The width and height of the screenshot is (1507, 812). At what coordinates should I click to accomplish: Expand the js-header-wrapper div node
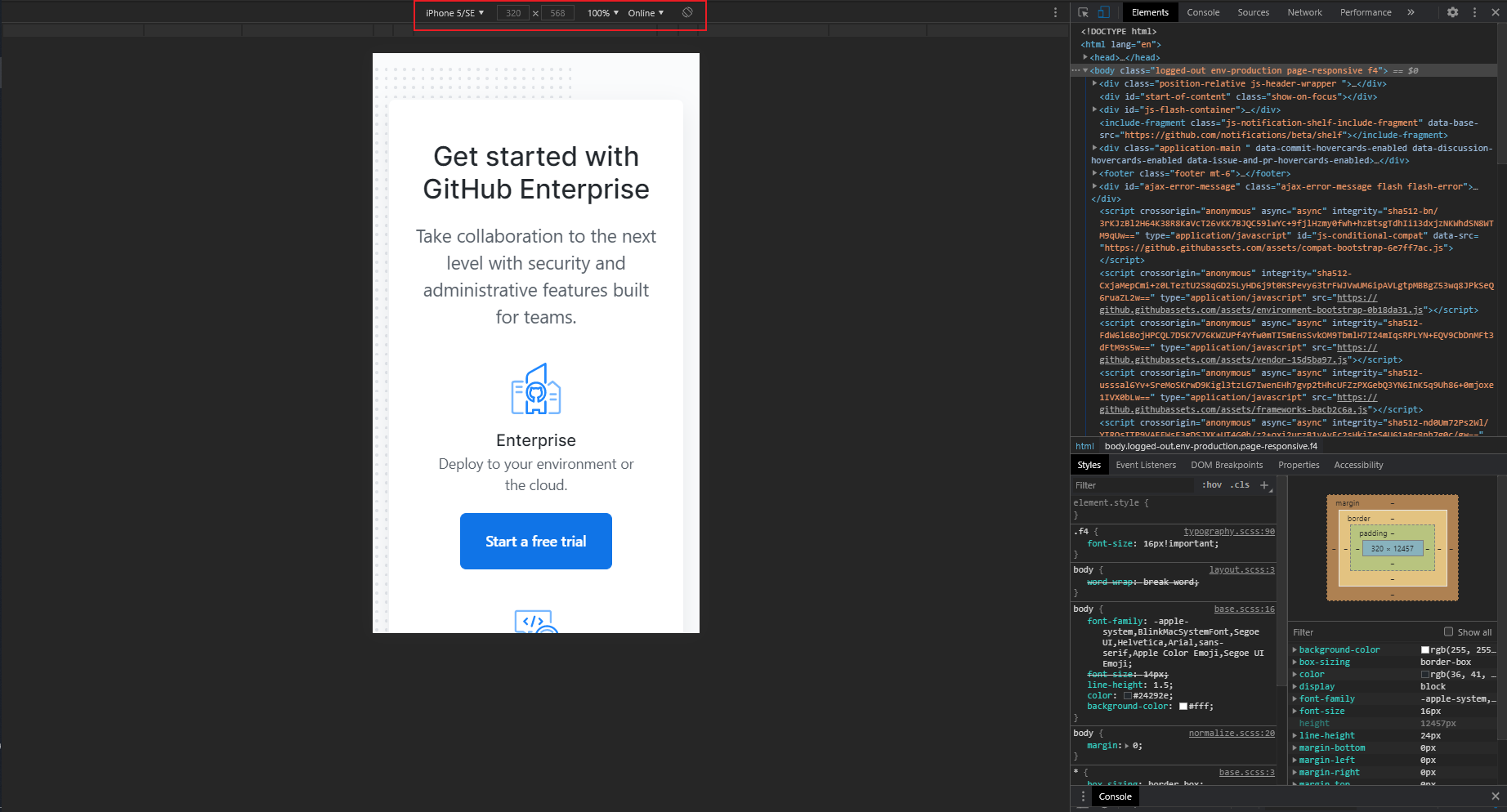tap(1095, 83)
